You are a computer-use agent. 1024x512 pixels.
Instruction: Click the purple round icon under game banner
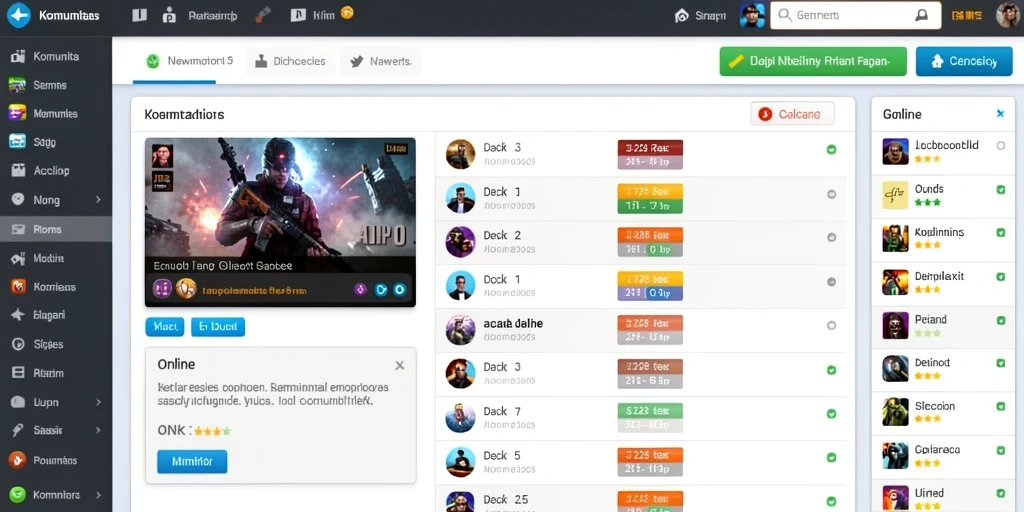pos(359,289)
